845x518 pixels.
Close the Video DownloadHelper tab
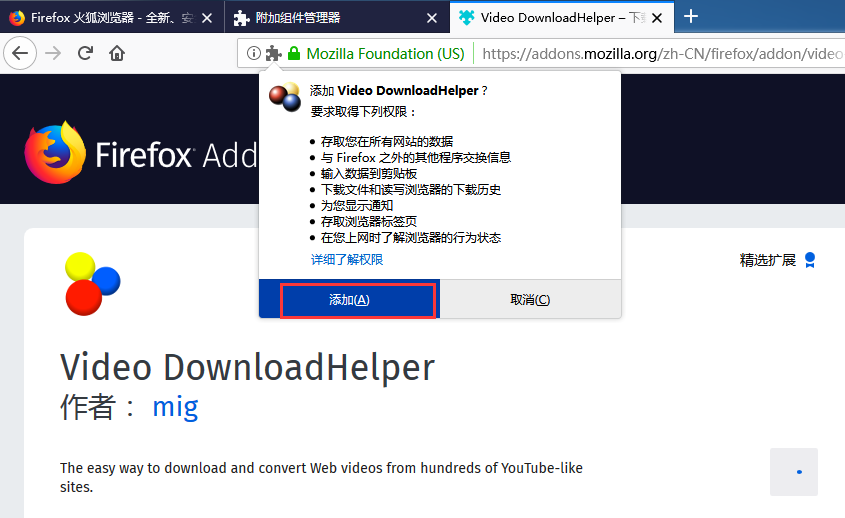click(x=657, y=18)
